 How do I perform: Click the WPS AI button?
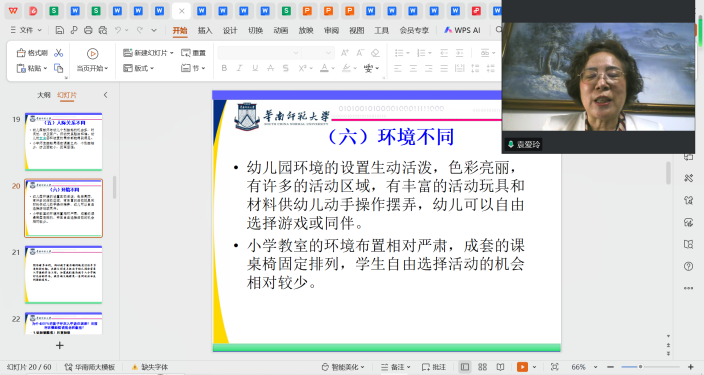pyautogui.click(x=462, y=30)
